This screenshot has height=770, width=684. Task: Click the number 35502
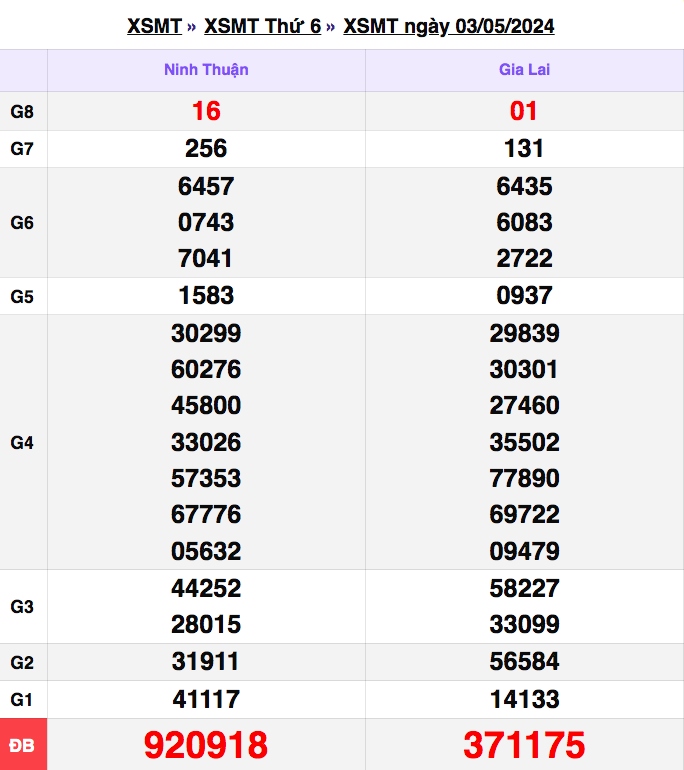point(524,442)
